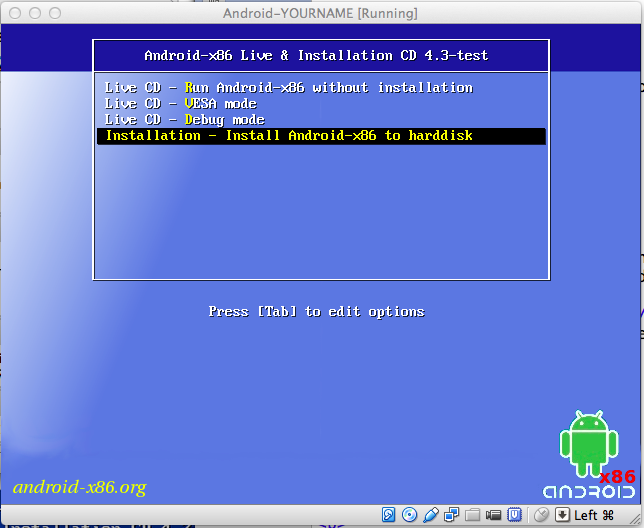Toggle the video capture camera icon
This screenshot has width=644, height=528.
coord(493,515)
